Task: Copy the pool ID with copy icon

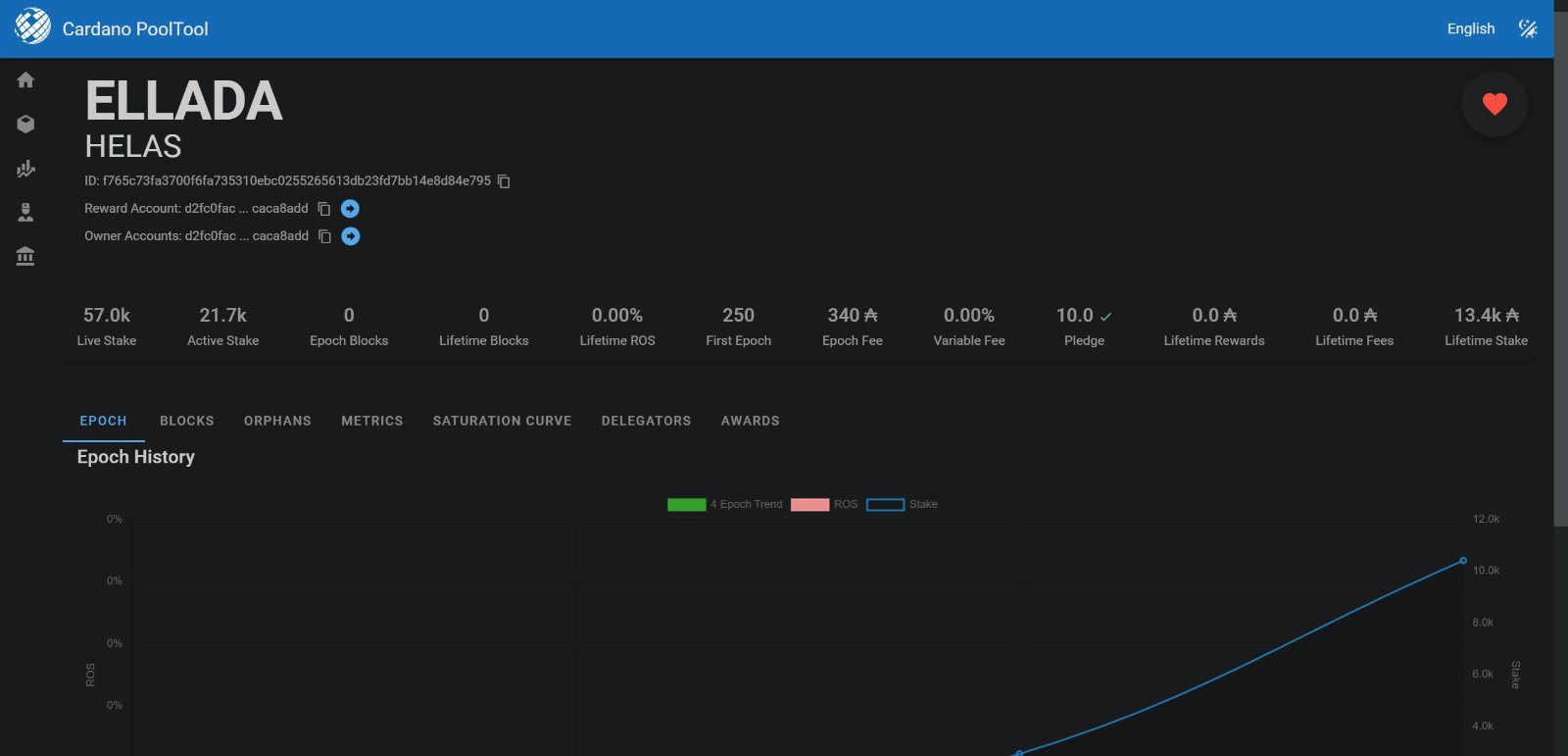Action: pyautogui.click(x=504, y=181)
